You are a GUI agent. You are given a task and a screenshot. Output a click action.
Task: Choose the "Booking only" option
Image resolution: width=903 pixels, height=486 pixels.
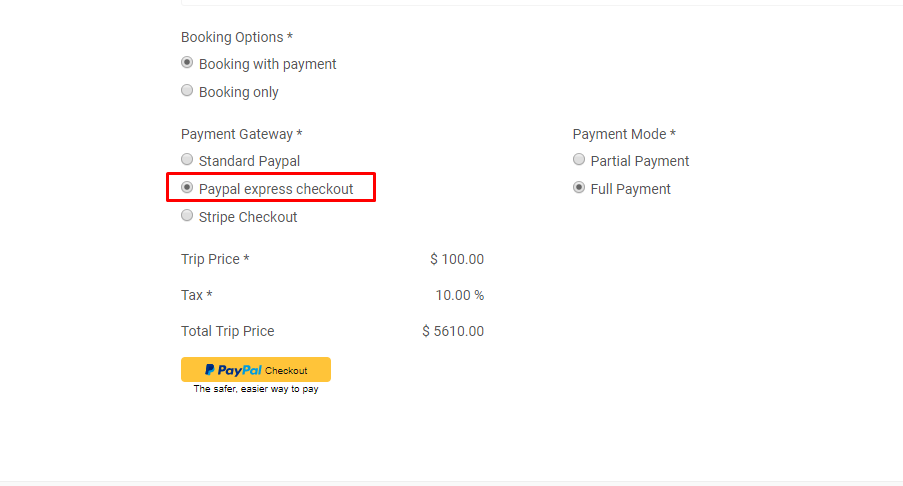187,91
